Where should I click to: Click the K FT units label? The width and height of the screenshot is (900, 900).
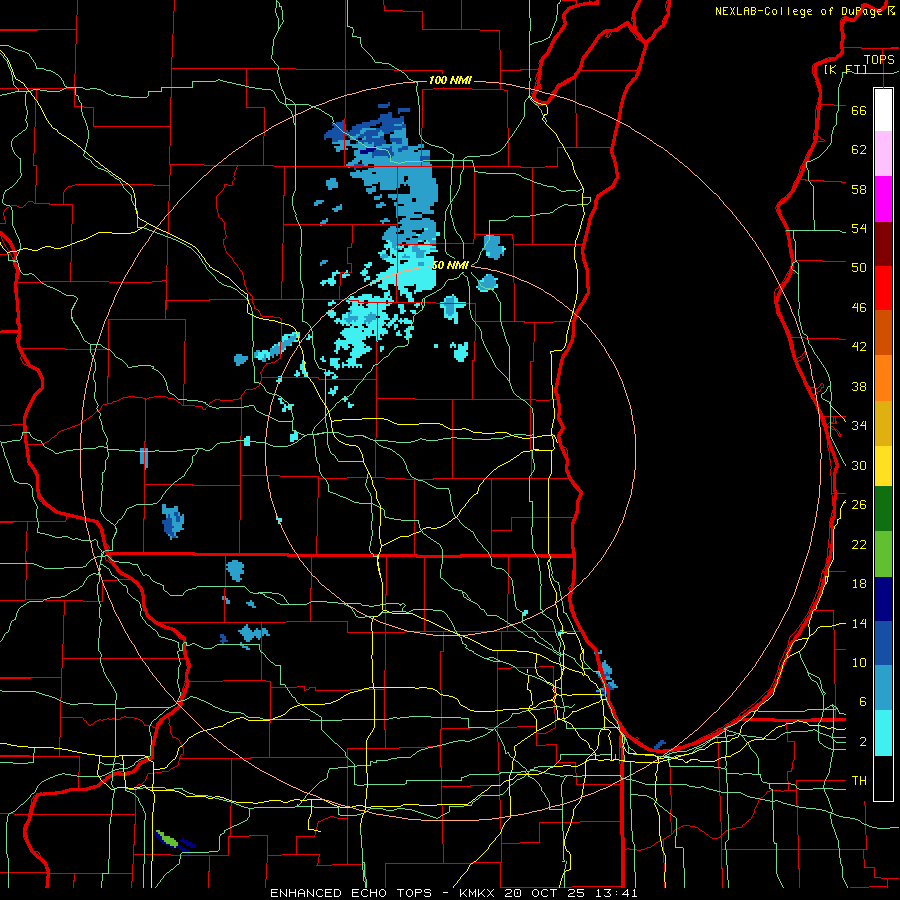point(845,70)
